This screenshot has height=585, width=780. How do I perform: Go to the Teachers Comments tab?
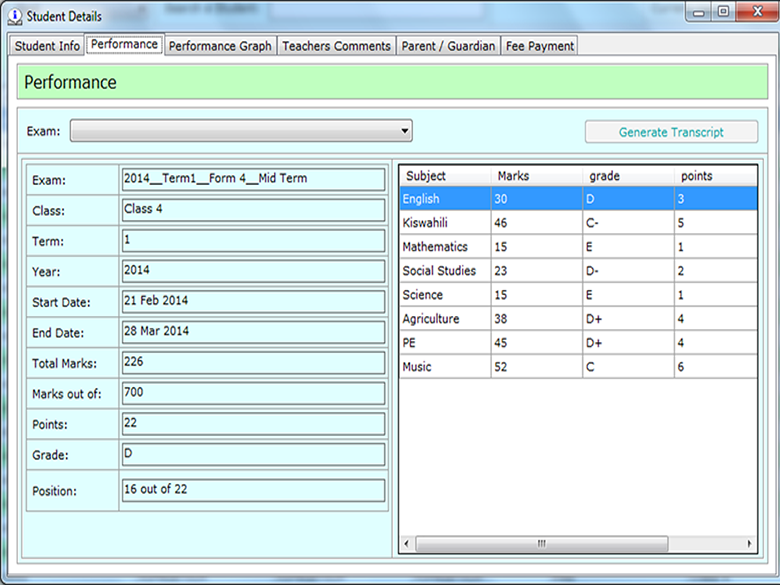(x=336, y=46)
